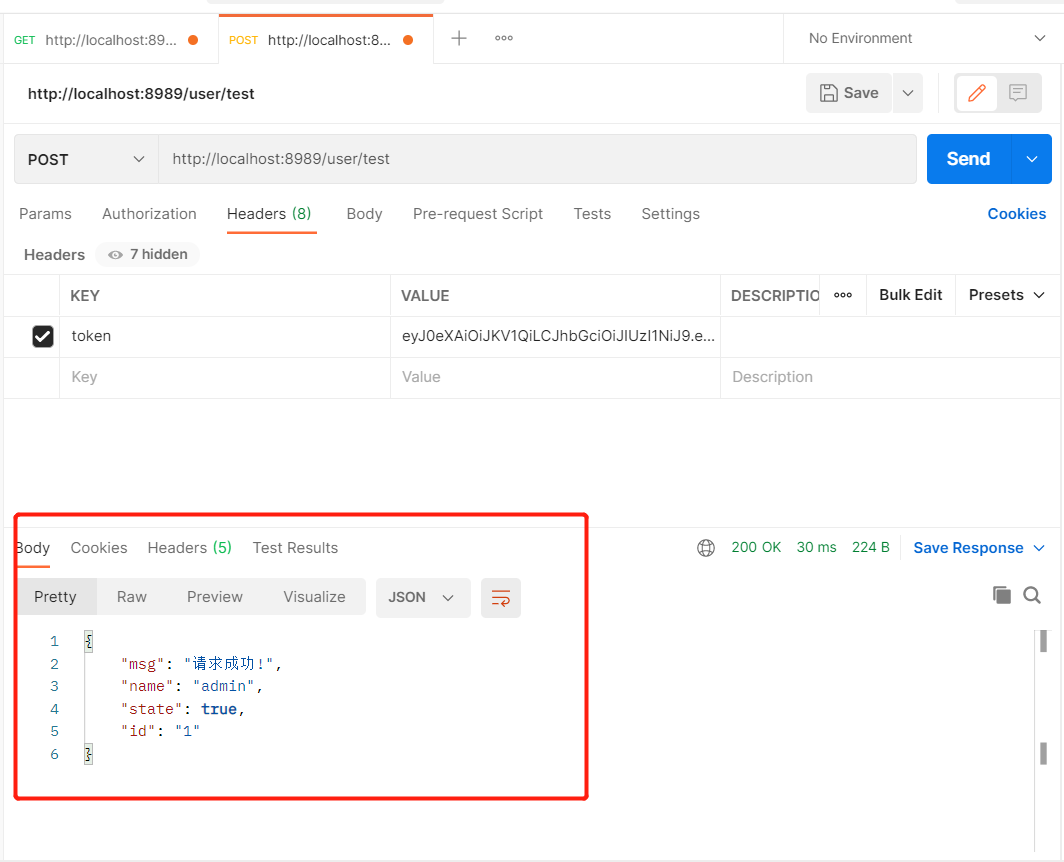Open the request Body tab
1064x862 pixels.
click(364, 214)
